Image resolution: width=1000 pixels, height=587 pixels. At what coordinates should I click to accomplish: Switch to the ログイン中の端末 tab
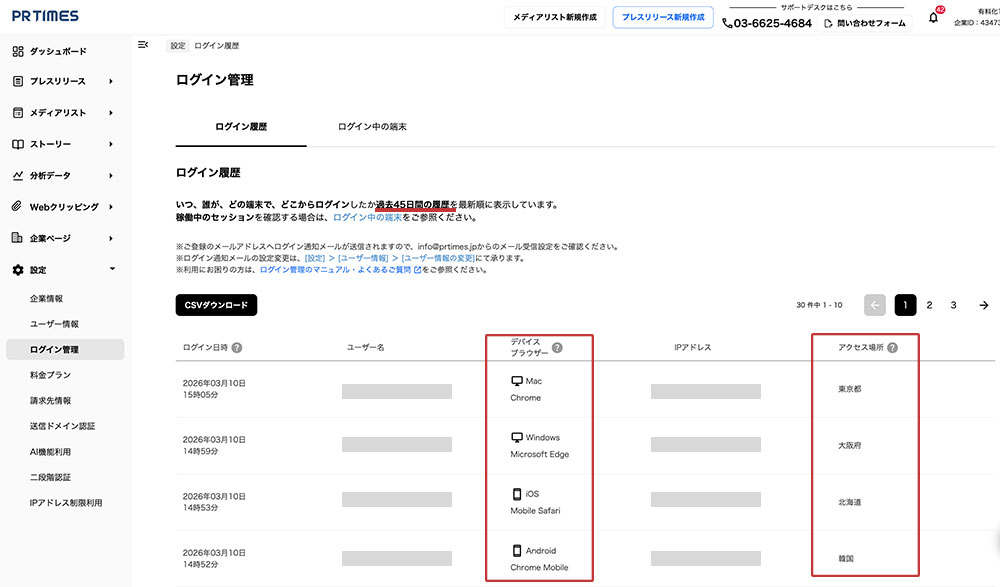click(372, 127)
